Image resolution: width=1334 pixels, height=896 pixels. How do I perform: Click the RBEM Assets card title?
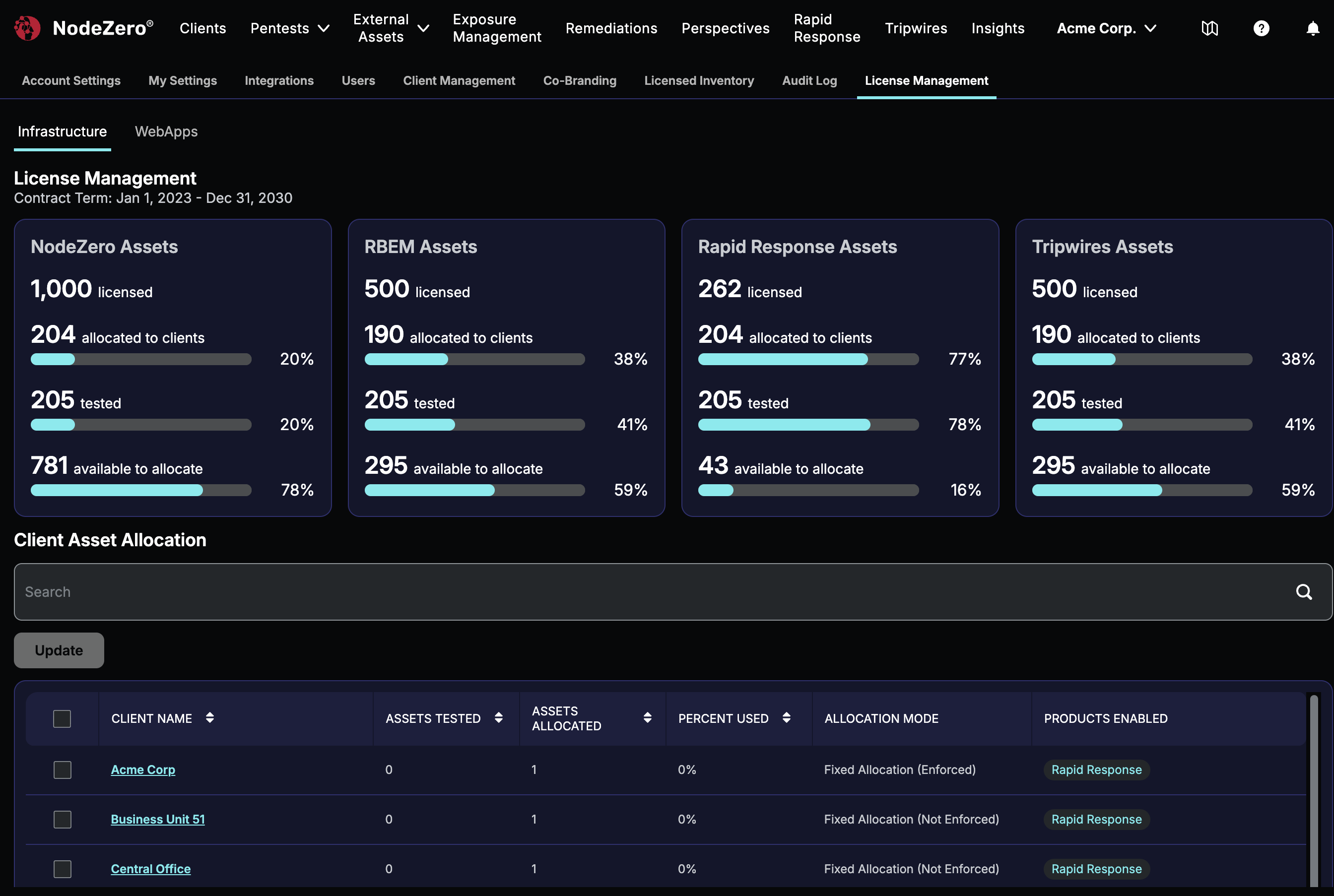click(x=421, y=246)
